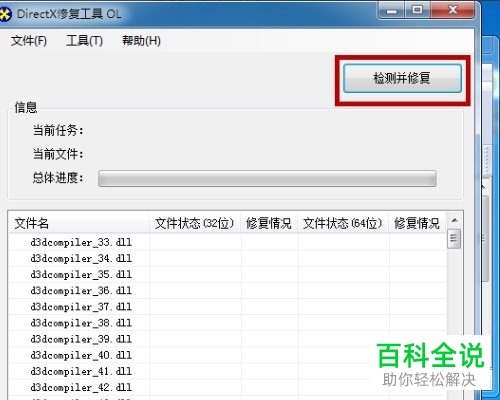The height and width of the screenshot is (400, 500).
Task: Maximize the DirectX repair tool window
Action: coord(417,10)
